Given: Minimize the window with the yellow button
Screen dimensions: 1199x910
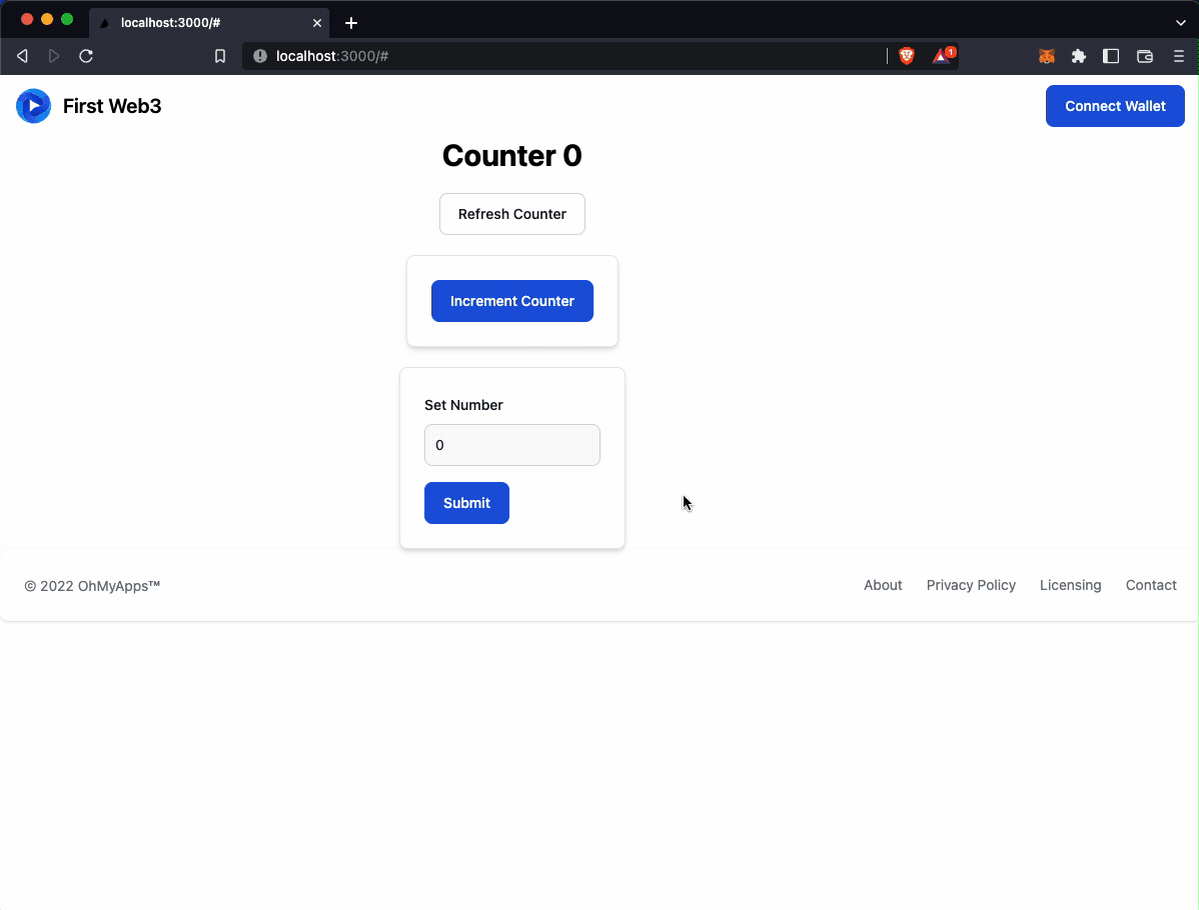Looking at the screenshot, I should (x=47, y=19).
